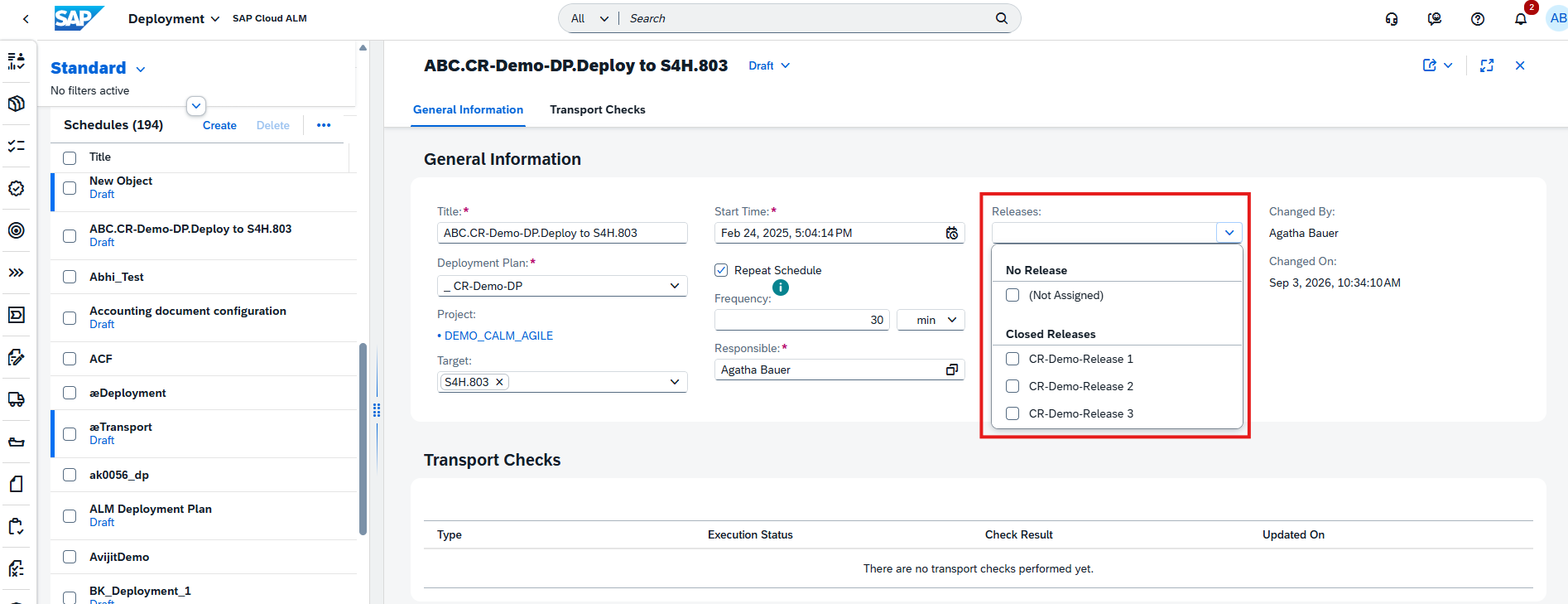The height and width of the screenshot is (604, 1568).
Task: Remove the S4H.803 target token
Action: point(499,382)
